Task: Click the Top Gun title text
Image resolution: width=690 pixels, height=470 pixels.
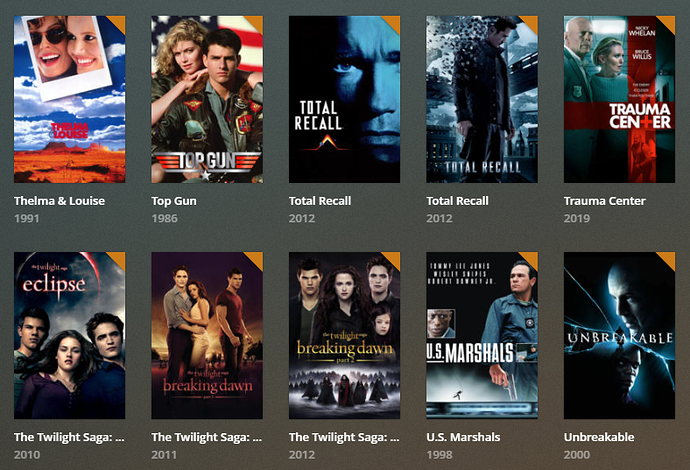Action: pyautogui.click(x=174, y=201)
